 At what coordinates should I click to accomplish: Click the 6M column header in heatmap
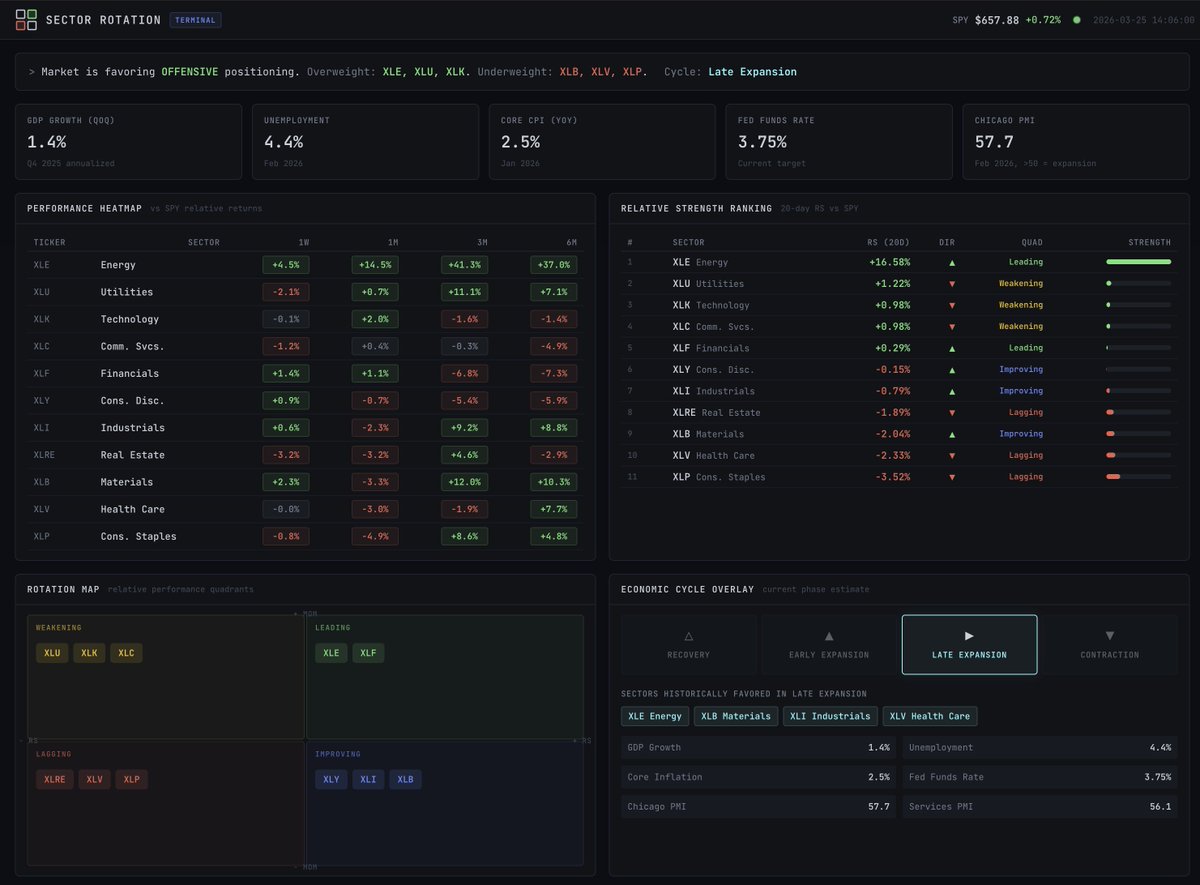571,242
